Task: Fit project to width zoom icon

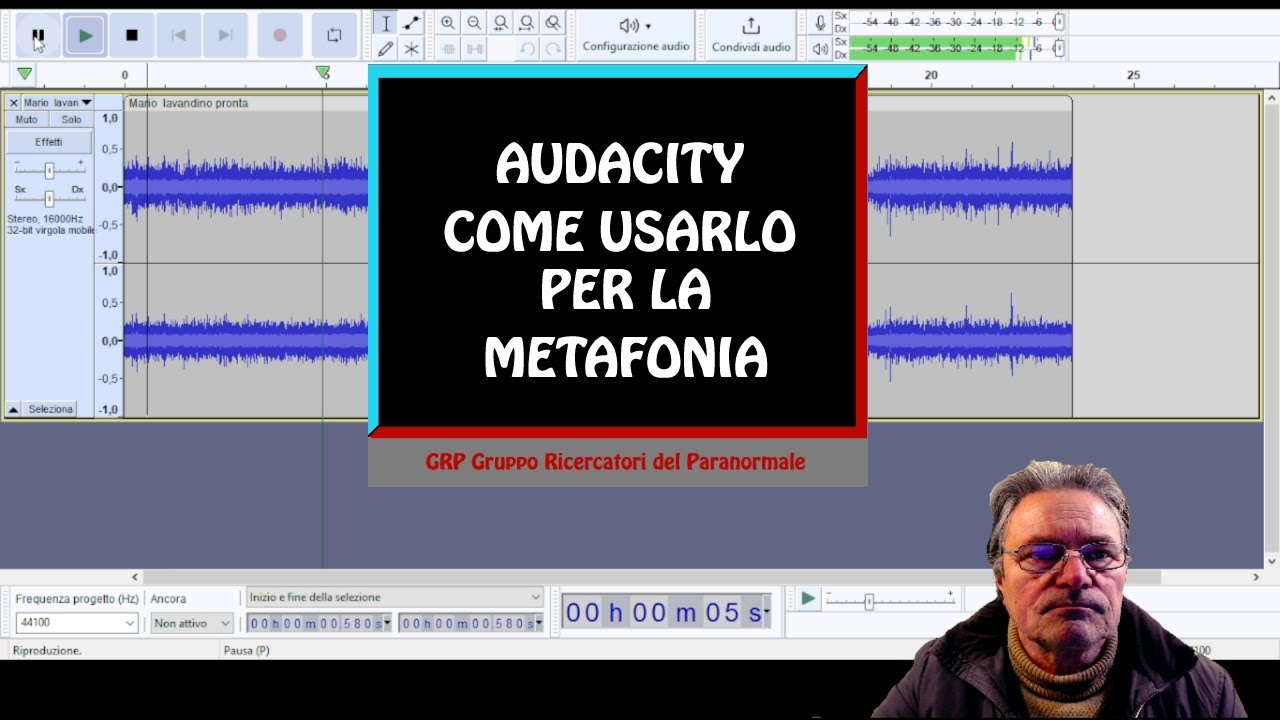Action: tap(526, 23)
